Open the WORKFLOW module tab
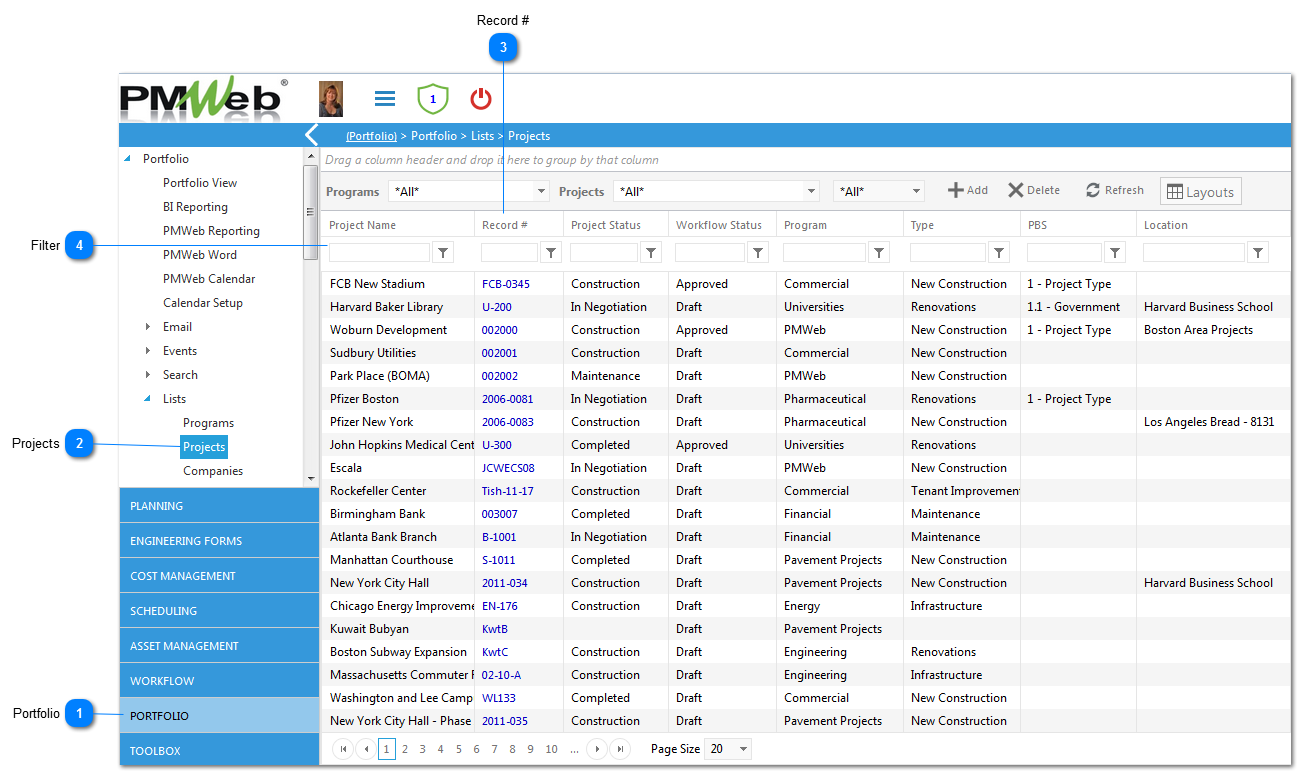 [219, 681]
